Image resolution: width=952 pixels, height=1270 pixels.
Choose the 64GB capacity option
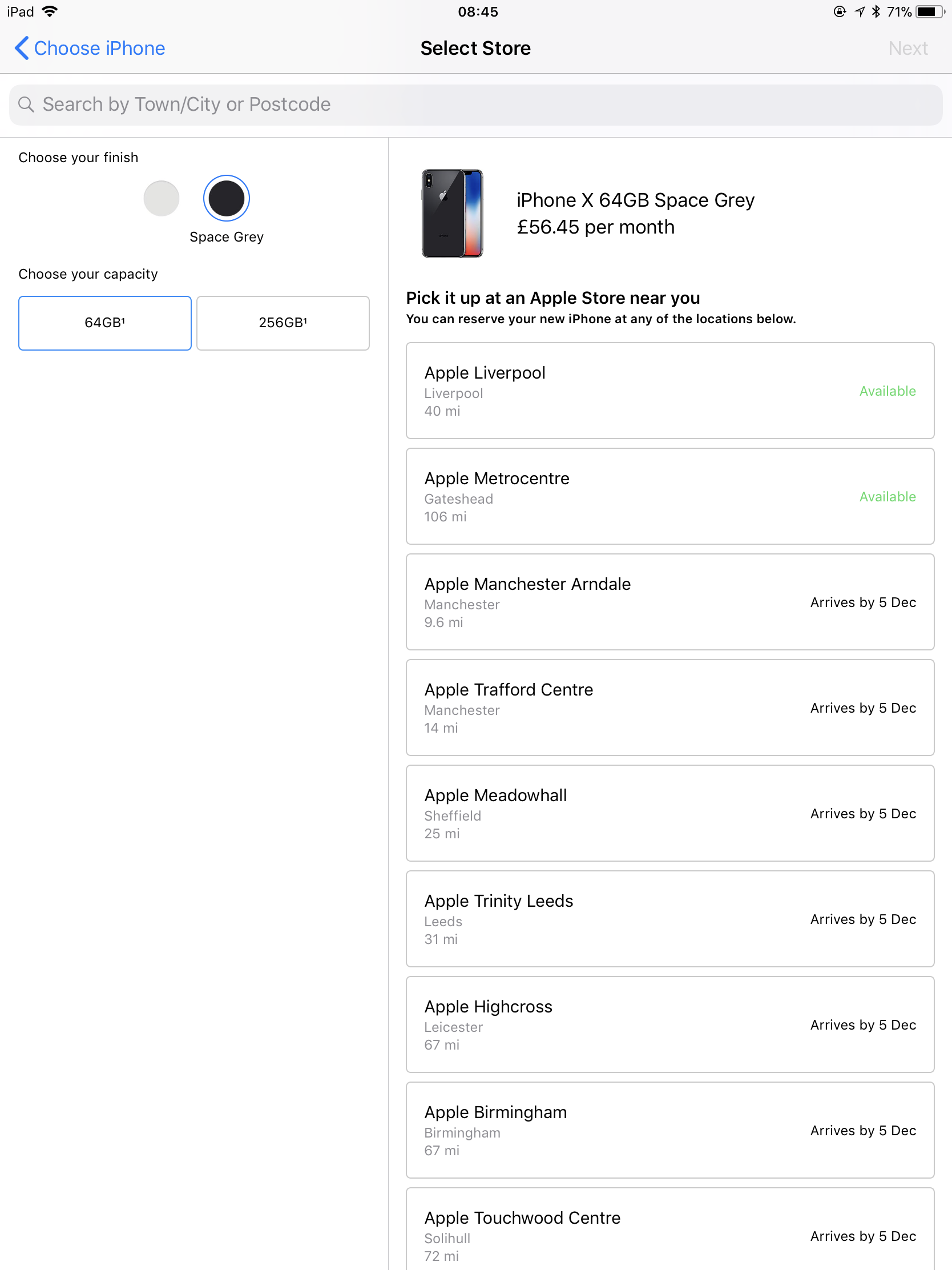pos(105,323)
